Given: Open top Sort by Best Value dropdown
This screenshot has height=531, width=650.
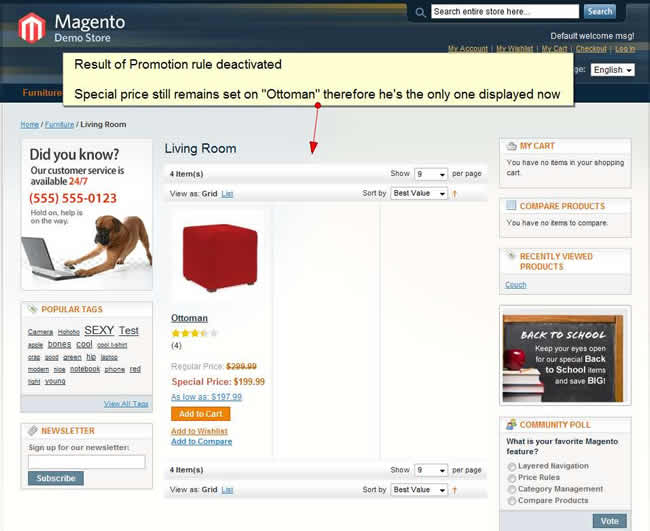Looking at the screenshot, I should tap(419, 193).
